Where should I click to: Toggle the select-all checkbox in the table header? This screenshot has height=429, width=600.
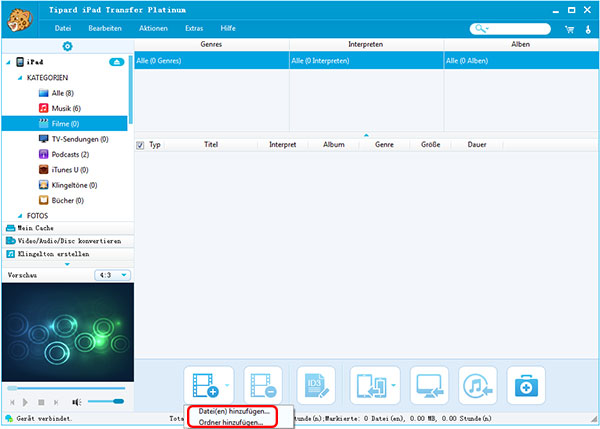(140, 145)
